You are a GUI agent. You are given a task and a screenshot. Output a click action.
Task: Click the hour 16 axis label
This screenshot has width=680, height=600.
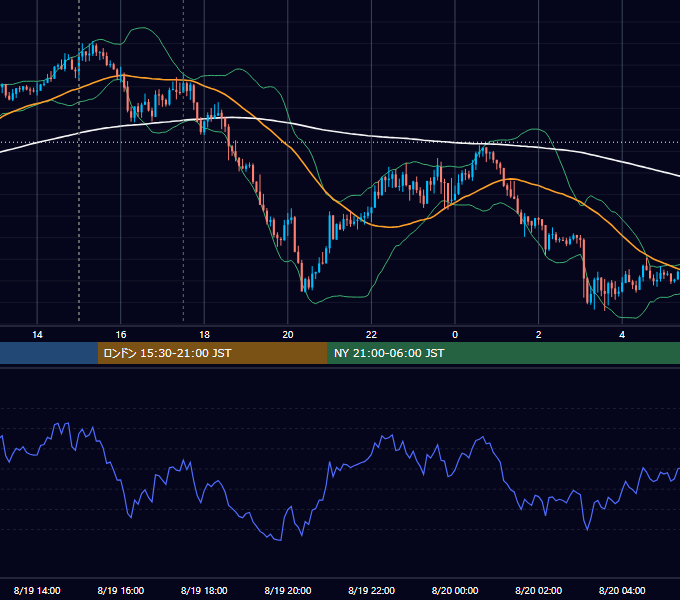tap(121, 334)
